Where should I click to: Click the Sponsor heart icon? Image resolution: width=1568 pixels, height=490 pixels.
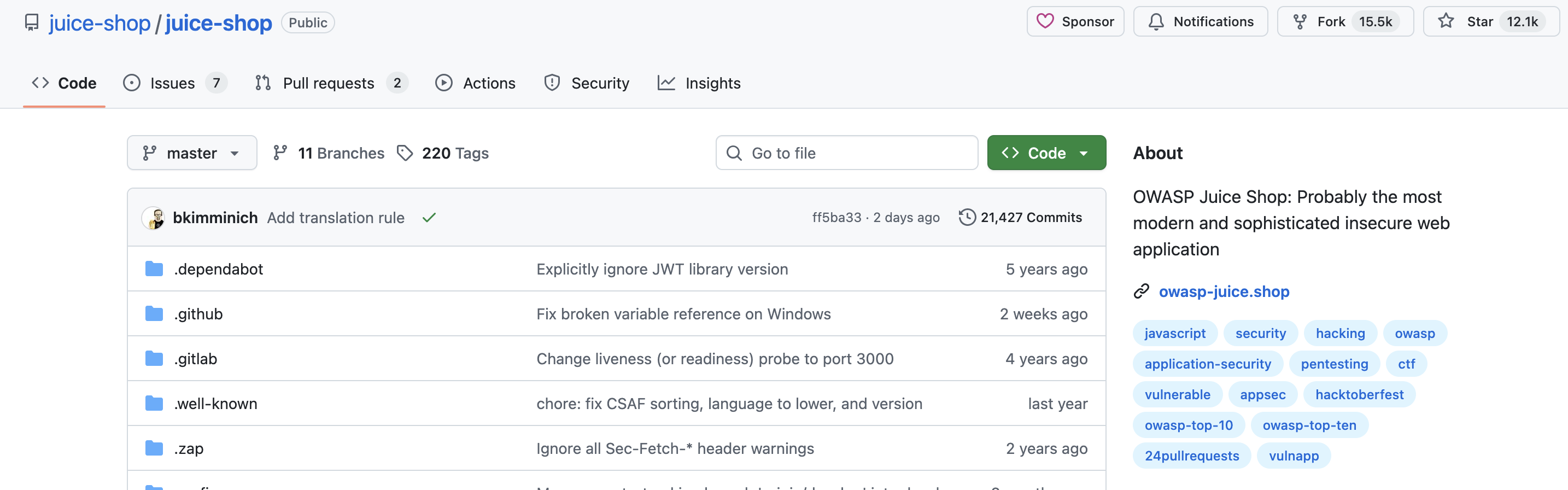click(x=1045, y=22)
